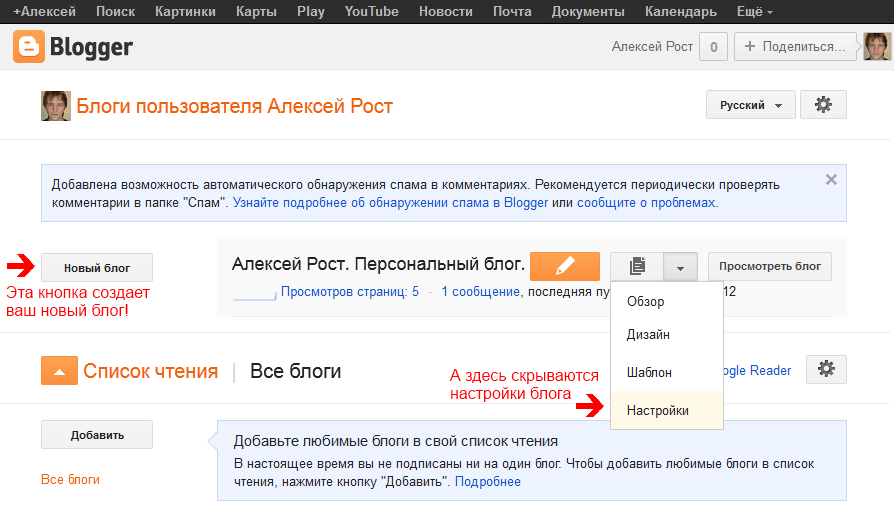Screen dimensions: 894x515
Task: Click the orange Все блоги sidebar link
Action: [x=70, y=480]
